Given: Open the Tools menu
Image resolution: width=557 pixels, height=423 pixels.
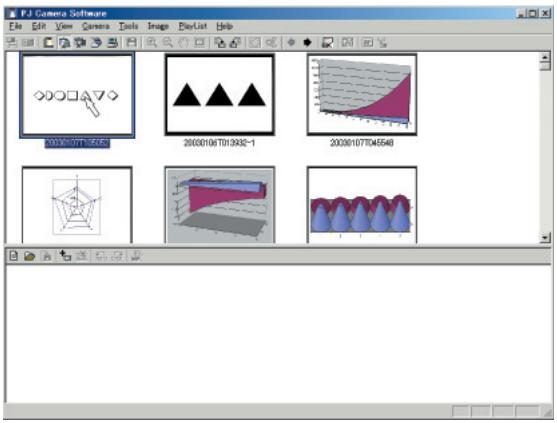Looking at the screenshot, I should [128, 26].
